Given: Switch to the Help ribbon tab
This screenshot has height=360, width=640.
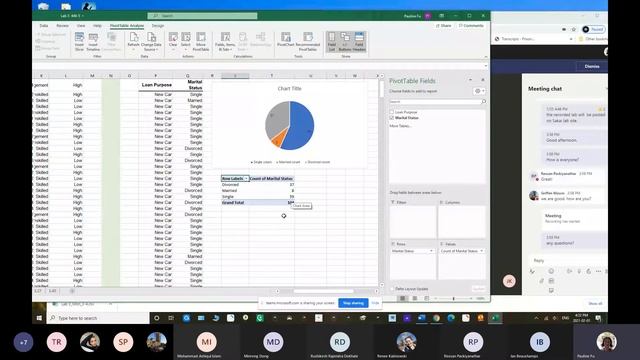Looking at the screenshot, I should point(97,26).
